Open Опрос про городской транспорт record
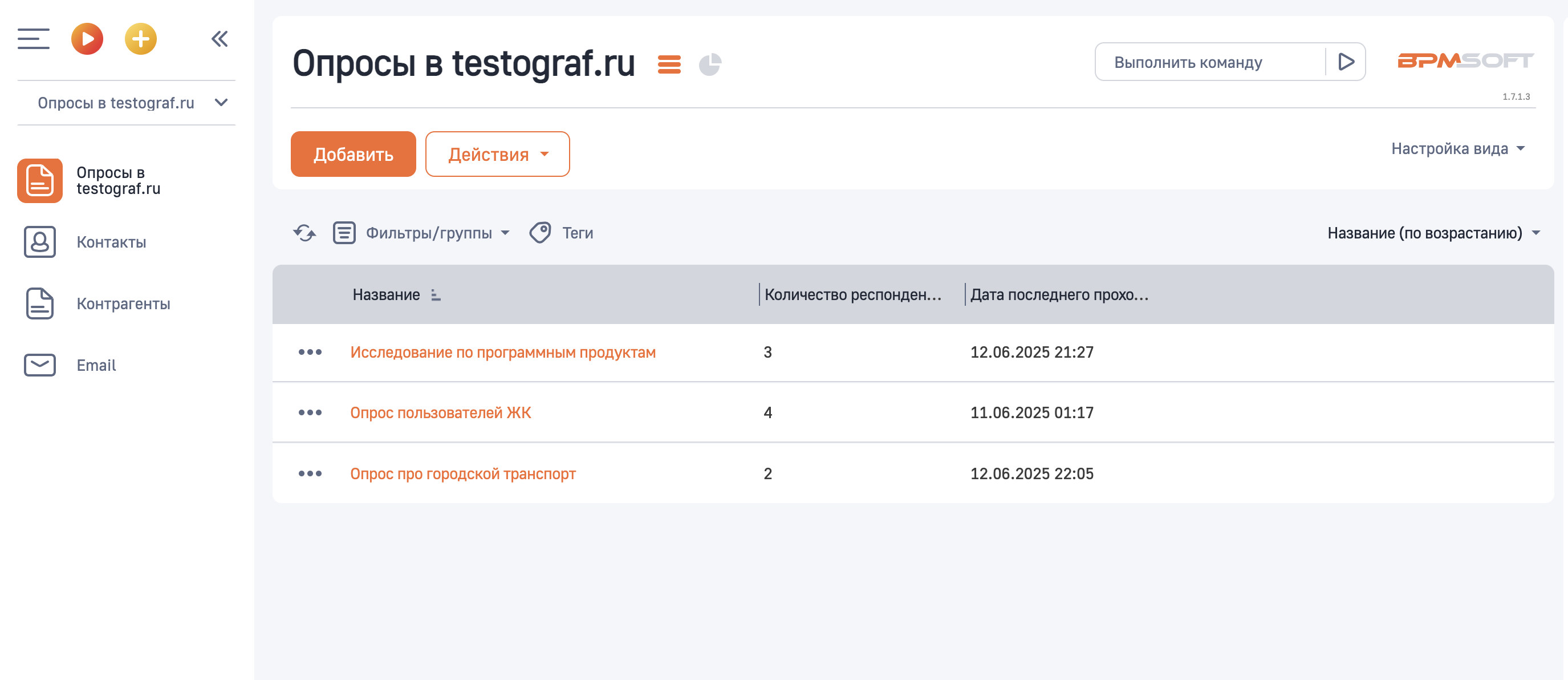This screenshot has height=680, width=1568. [462, 473]
